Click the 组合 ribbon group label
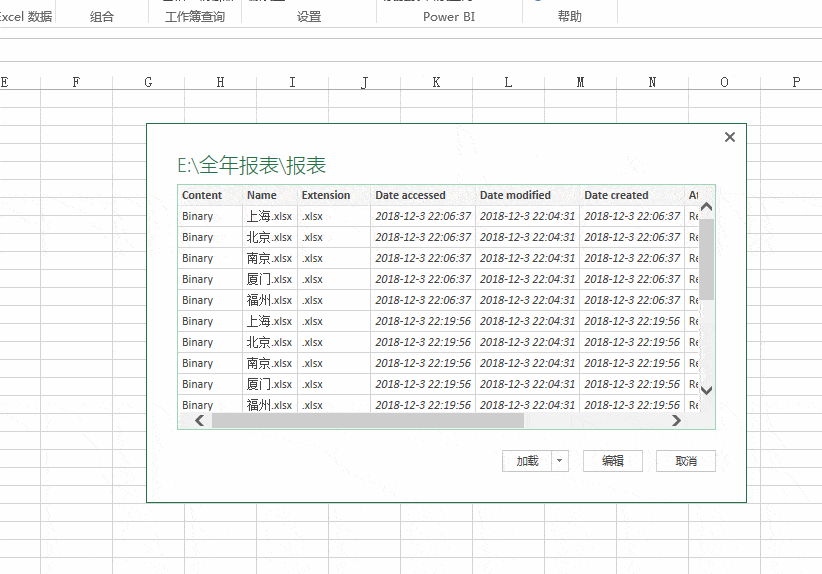This screenshot has height=574, width=822. click(102, 17)
